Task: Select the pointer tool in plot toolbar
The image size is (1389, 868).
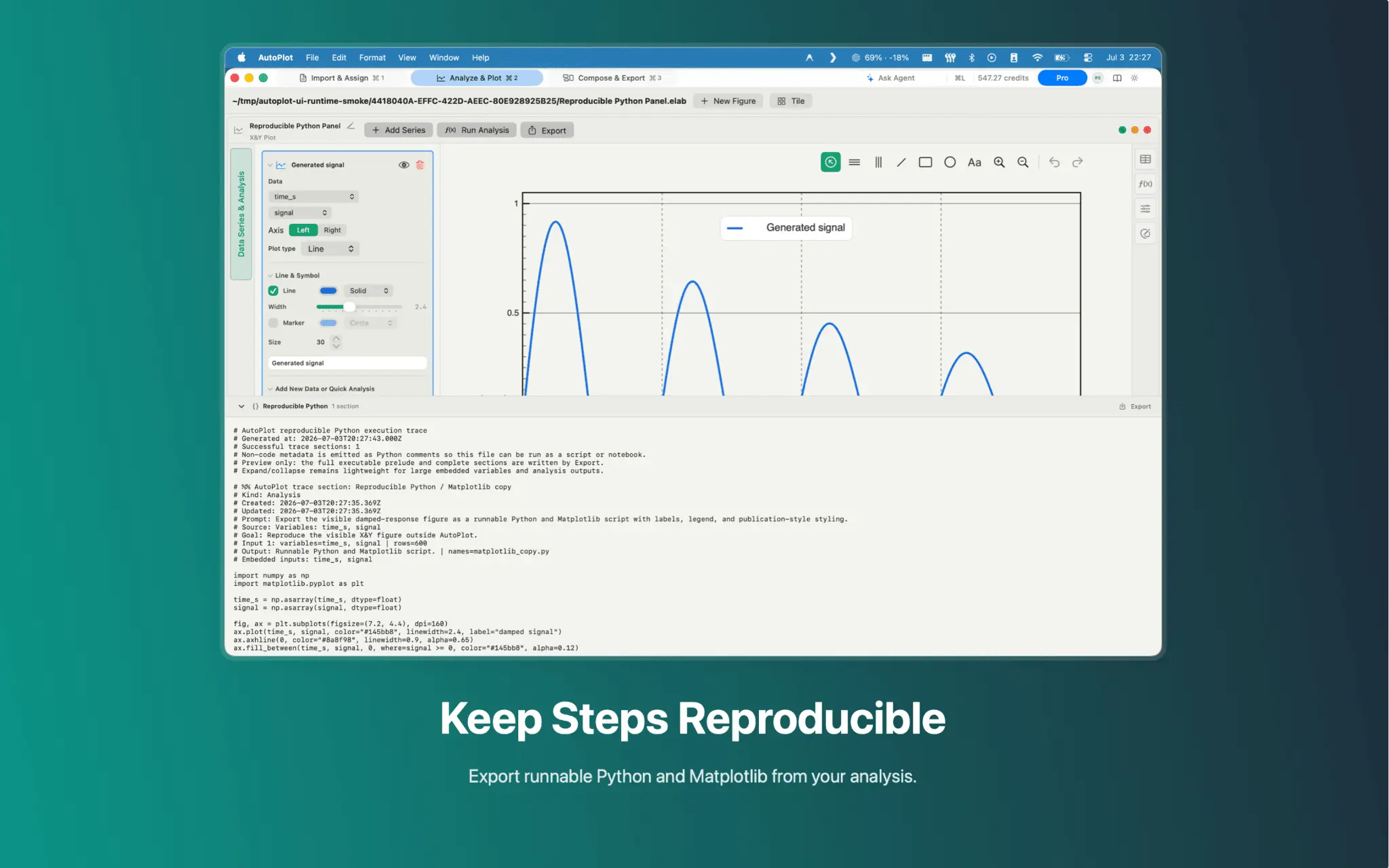Action: click(830, 162)
